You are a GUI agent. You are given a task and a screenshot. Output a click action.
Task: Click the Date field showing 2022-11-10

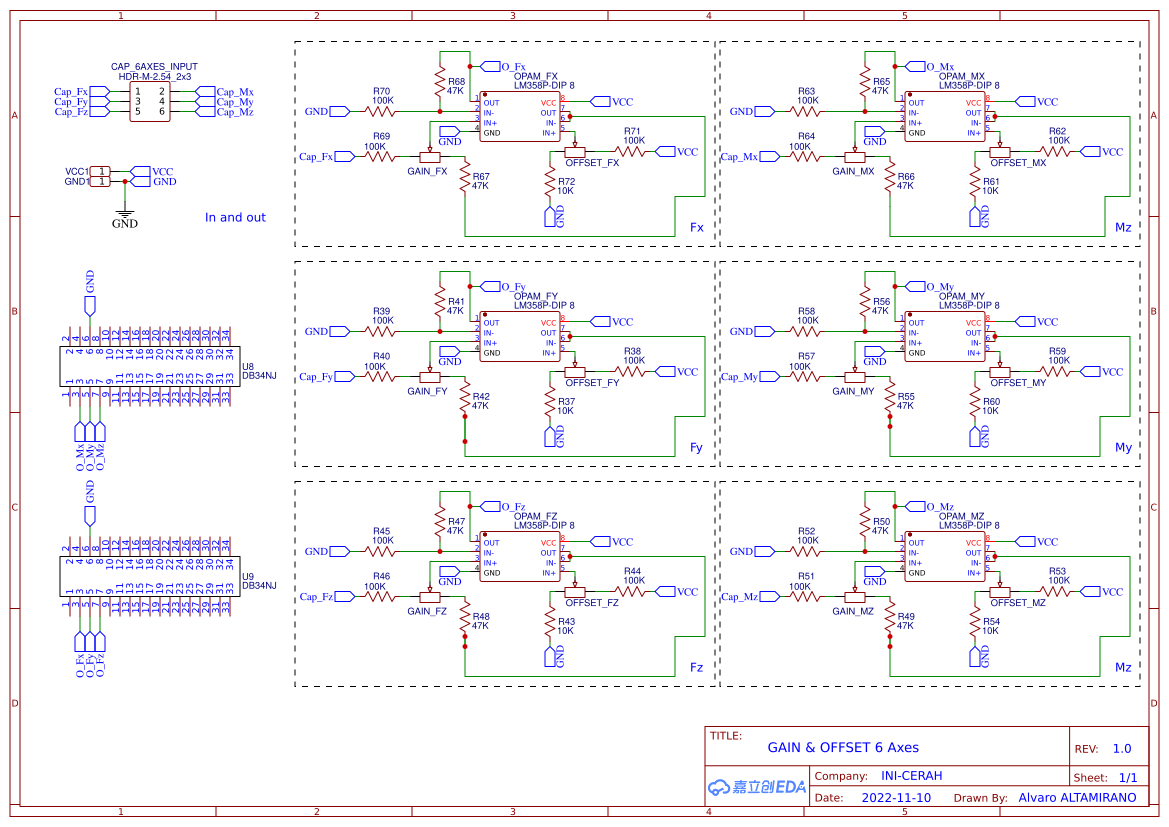[895, 797]
